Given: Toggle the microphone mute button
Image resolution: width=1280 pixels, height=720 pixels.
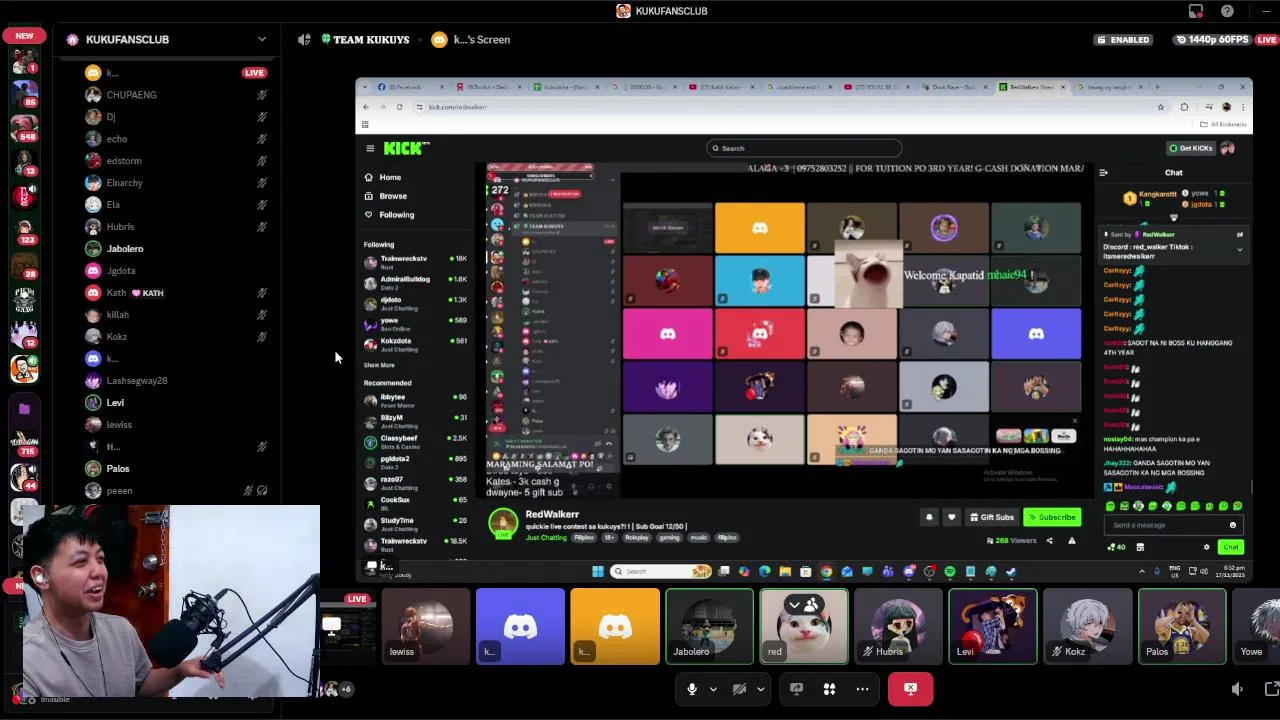Looking at the screenshot, I should pyautogui.click(x=692, y=689).
